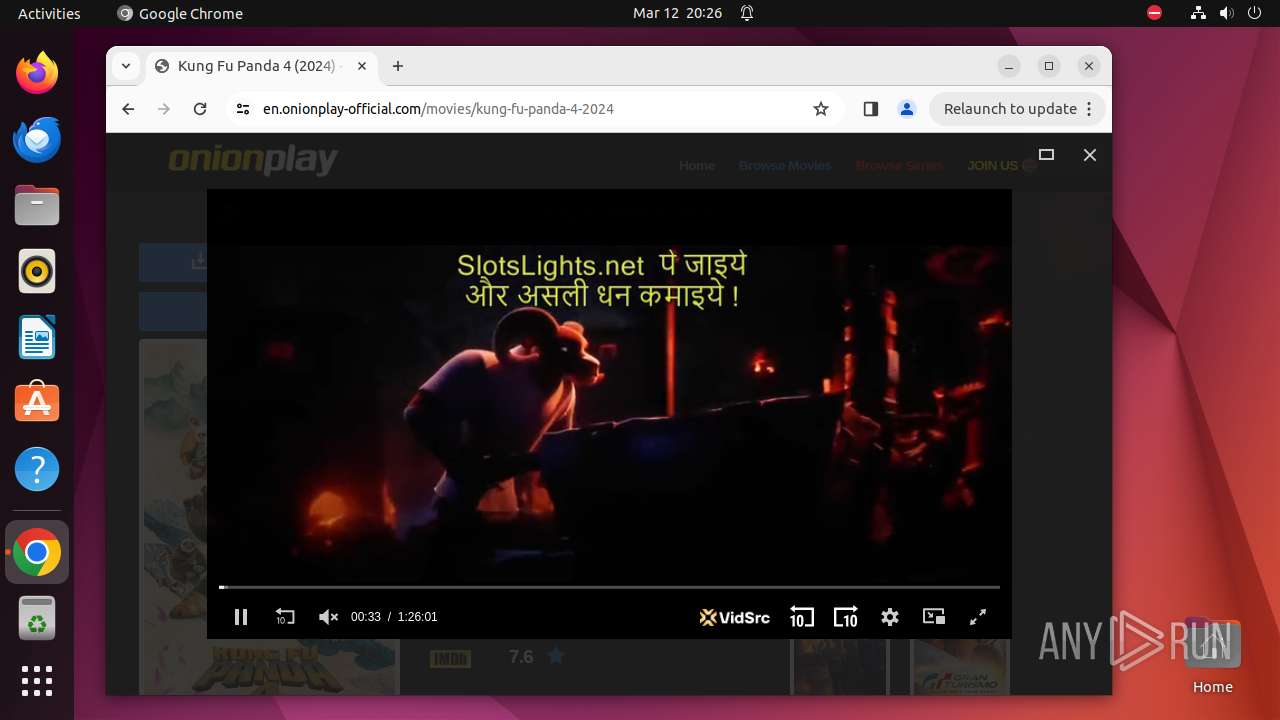Open Chrome side panel
Viewport: 1280px width, 720px height.
870,109
